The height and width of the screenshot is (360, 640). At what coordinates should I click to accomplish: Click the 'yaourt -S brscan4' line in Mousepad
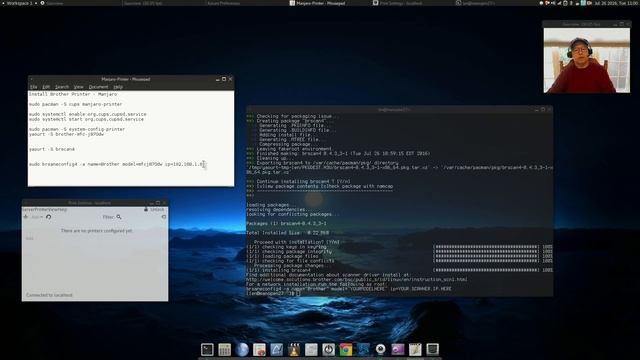tap(52, 149)
